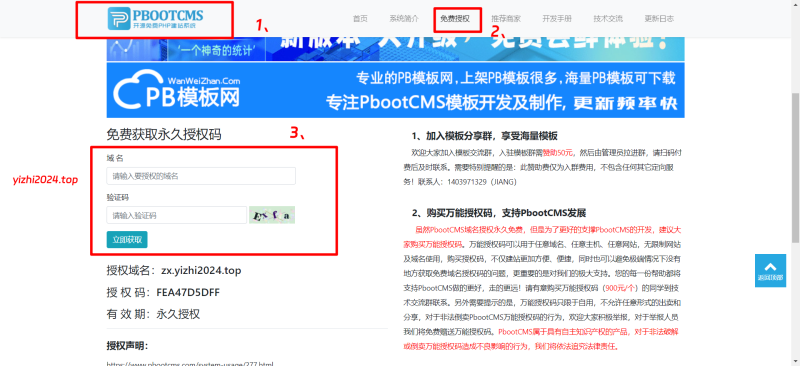Select the authorized domain zx.yizhi2024.top
Viewport: 800px width, 366px height.
coord(201,271)
